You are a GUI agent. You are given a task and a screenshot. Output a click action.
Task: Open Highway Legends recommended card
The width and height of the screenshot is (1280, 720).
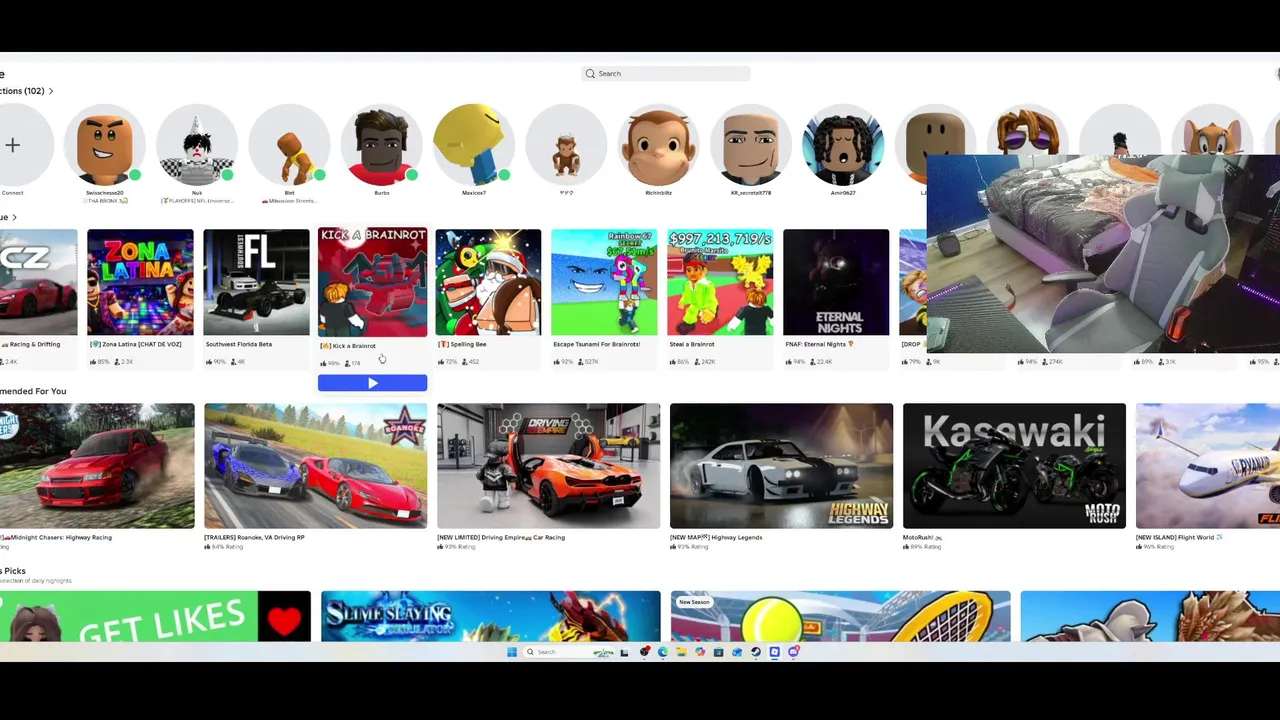tap(781, 466)
